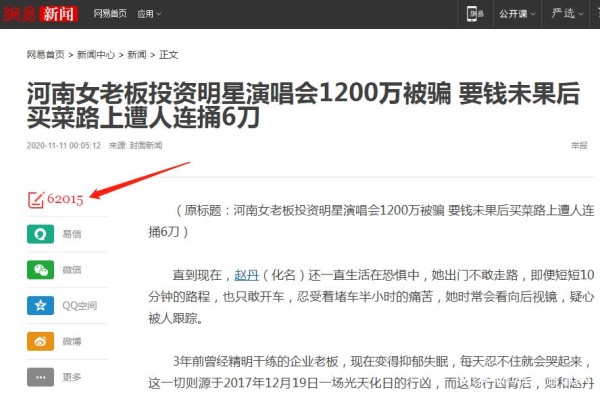Expand the 应用 dropdown menu
The image size is (600, 396).
pyautogui.click(x=149, y=14)
